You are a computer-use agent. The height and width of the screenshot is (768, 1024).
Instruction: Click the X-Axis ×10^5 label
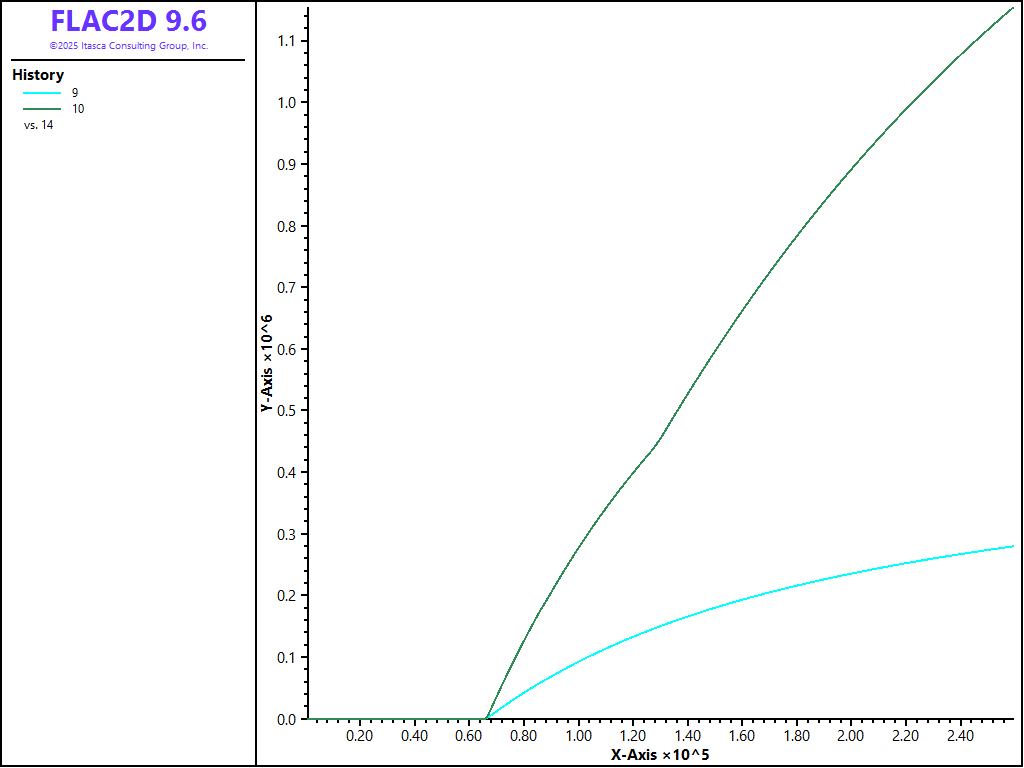tap(660, 754)
